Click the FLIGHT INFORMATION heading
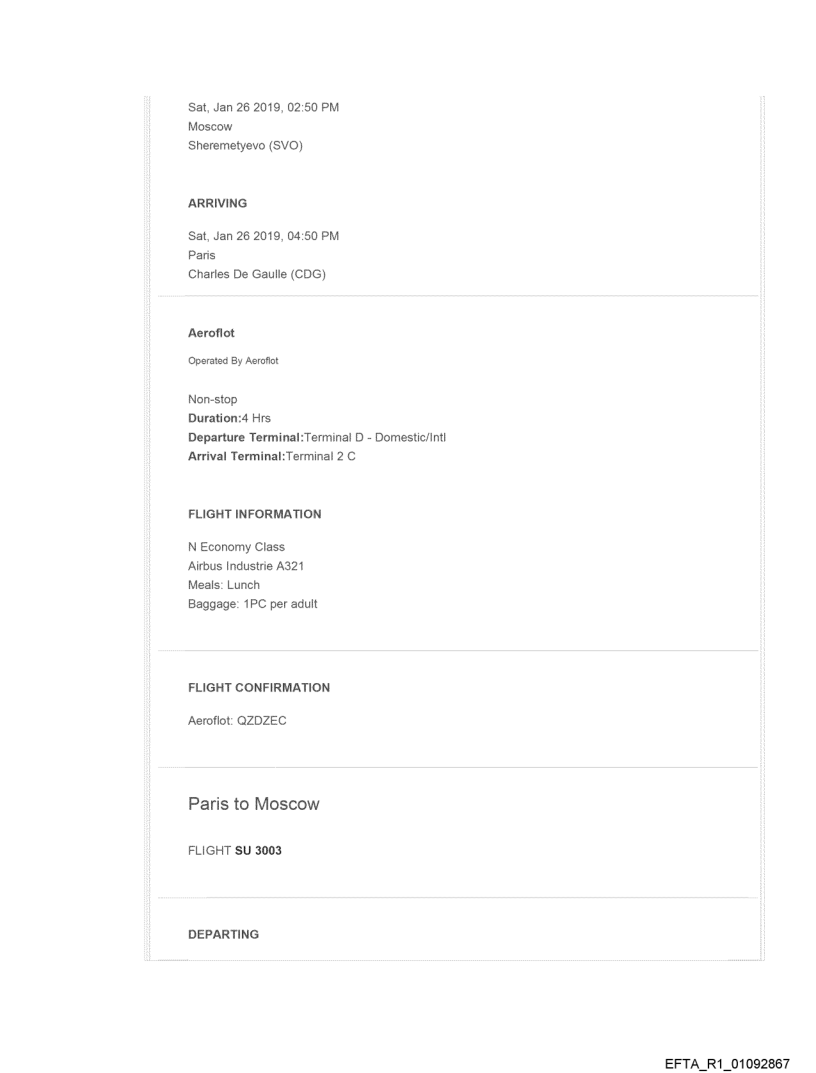 click(x=254, y=514)
